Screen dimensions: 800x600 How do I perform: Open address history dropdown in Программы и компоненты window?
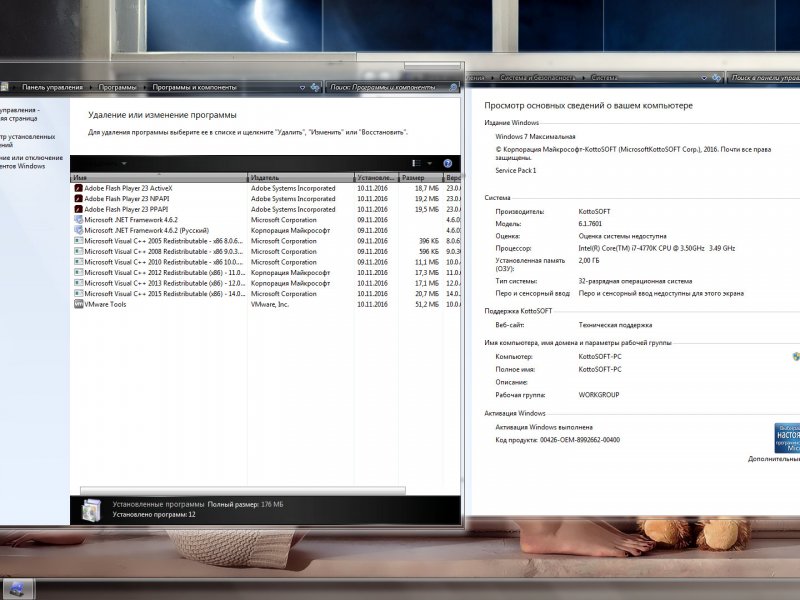point(302,88)
